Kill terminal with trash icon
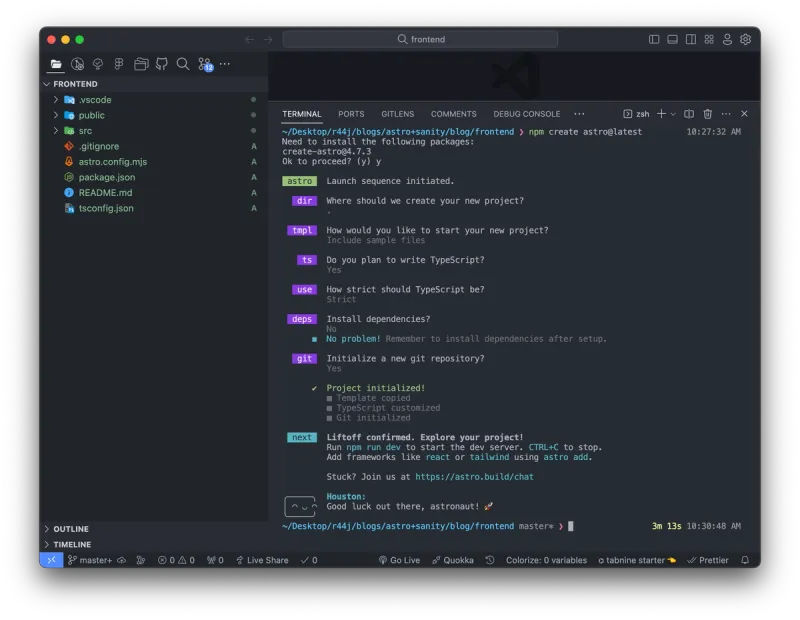Viewport: 800px width, 620px height. coord(708,114)
